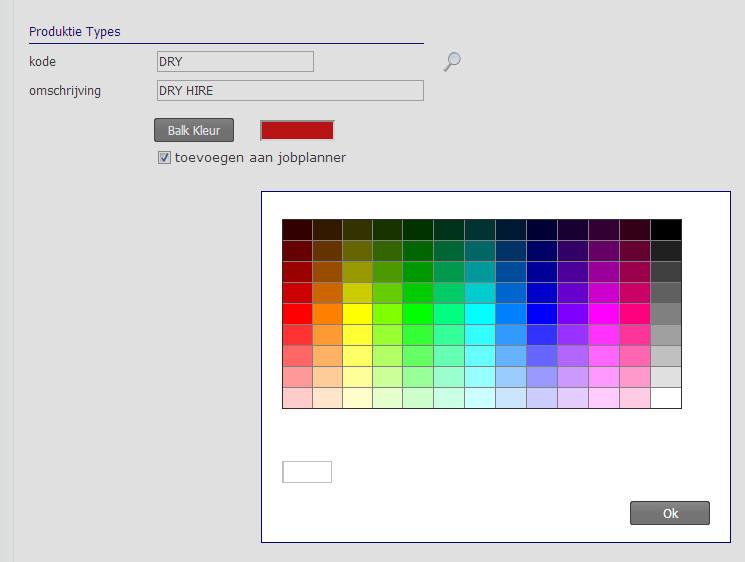Select the bright pure blue swatch
This screenshot has height=562, width=745.
(x=542, y=314)
